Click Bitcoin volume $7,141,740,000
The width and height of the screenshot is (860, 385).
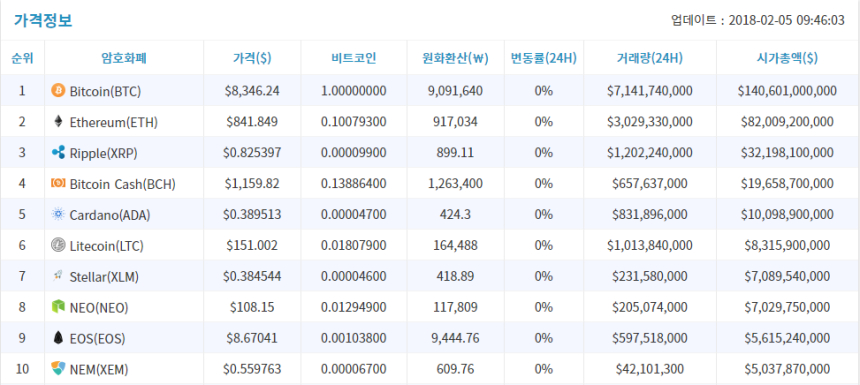click(650, 91)
